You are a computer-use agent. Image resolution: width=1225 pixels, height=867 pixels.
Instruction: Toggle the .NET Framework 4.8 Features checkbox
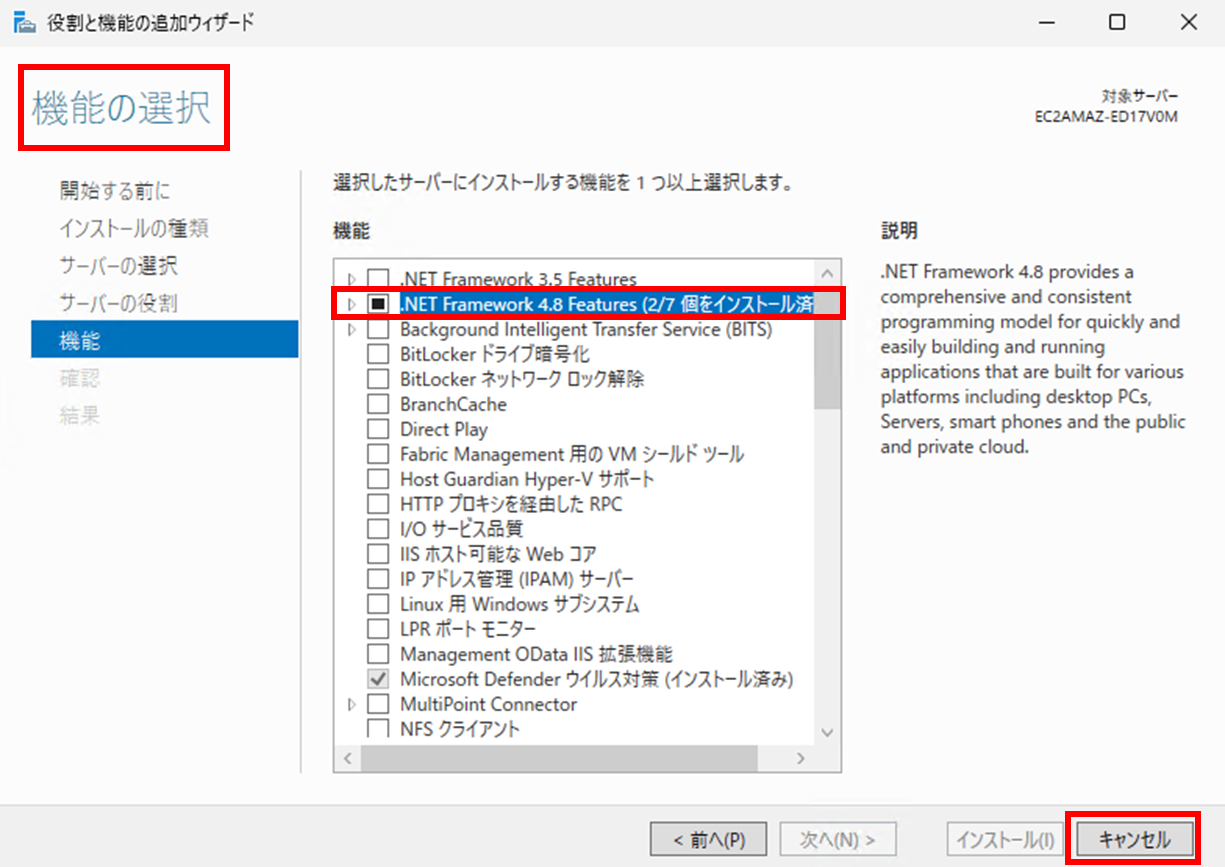[378, 303]
